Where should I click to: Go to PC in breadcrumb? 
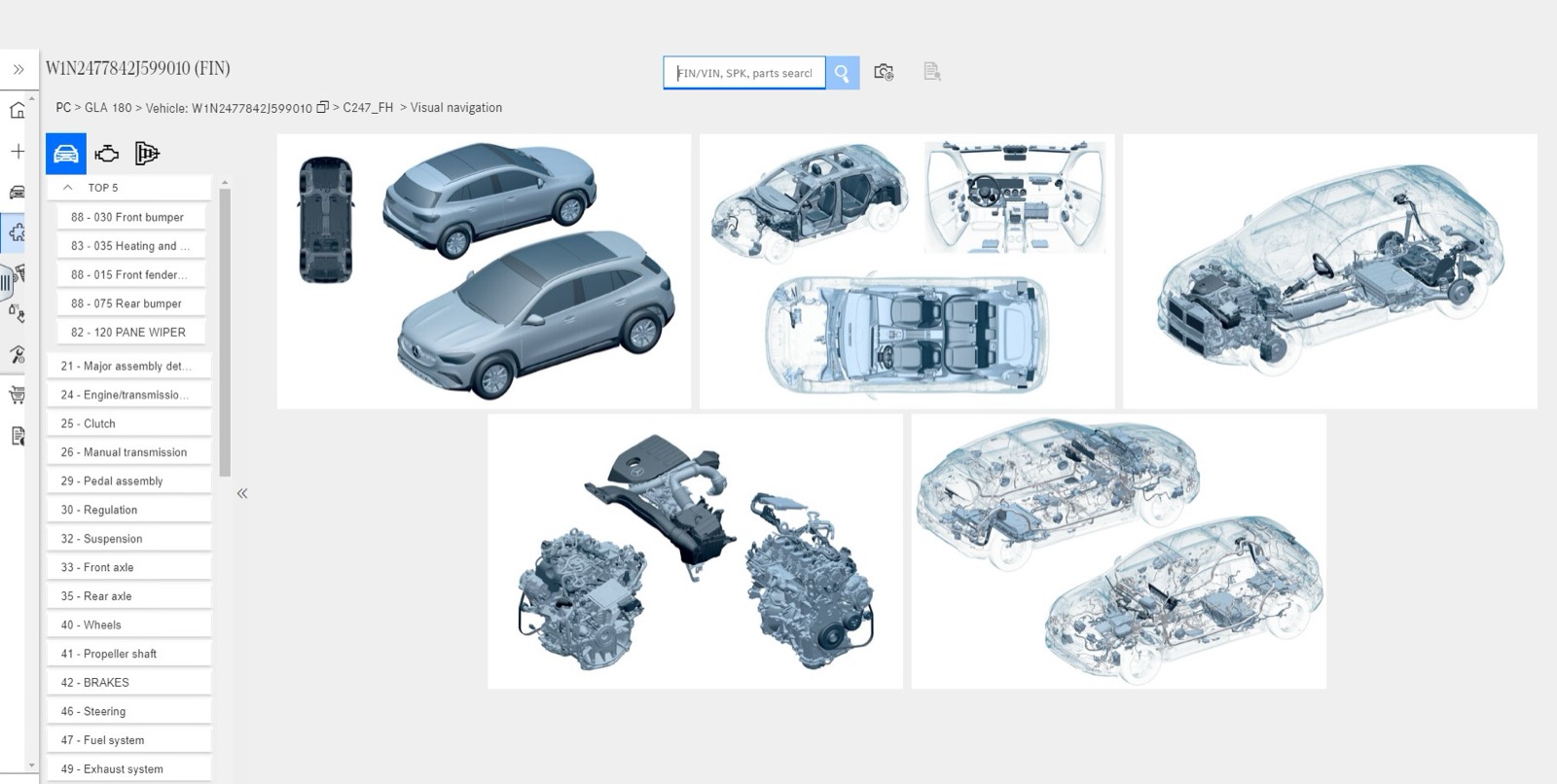point(63,108)
